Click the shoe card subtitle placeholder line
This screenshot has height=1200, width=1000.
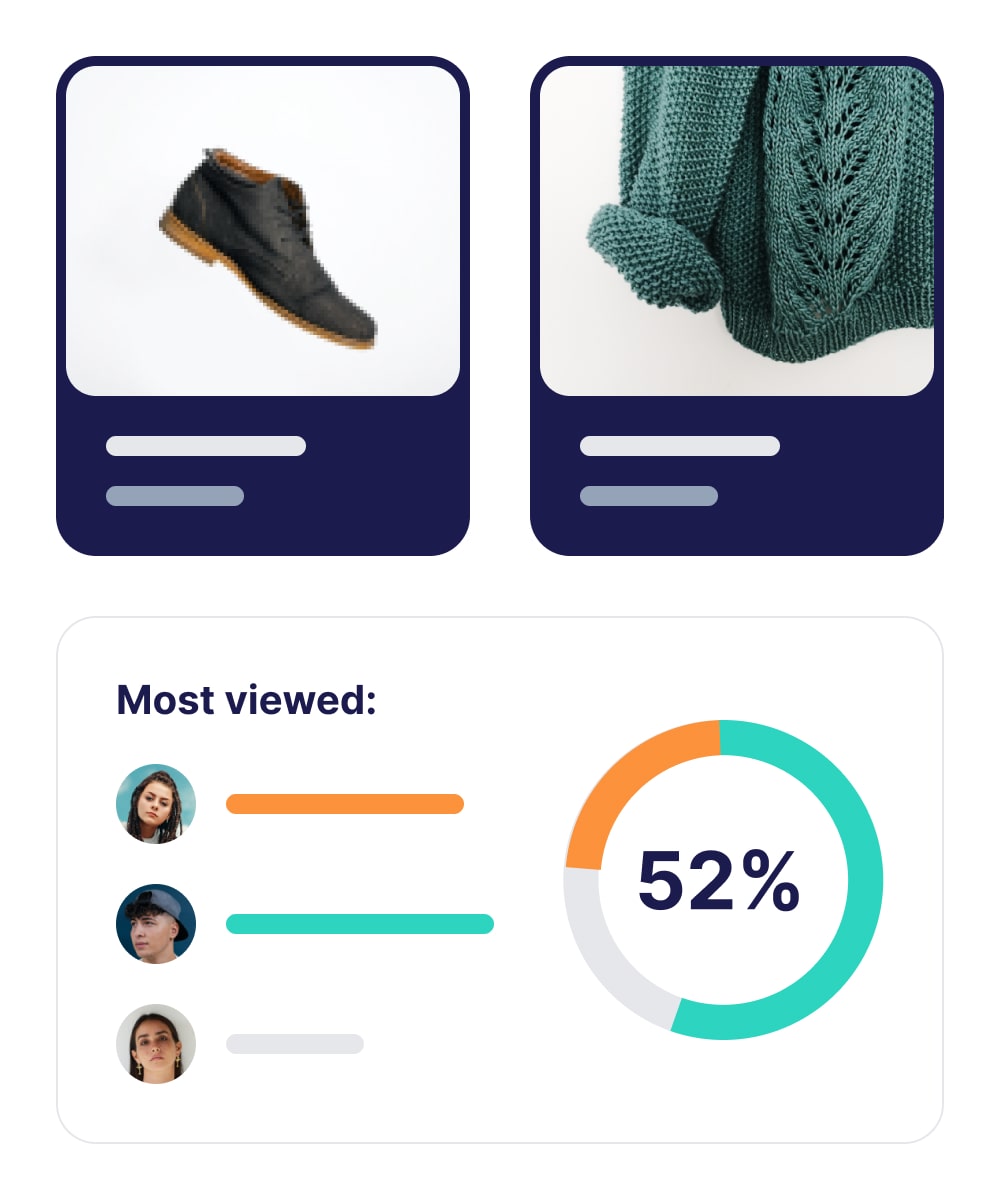[x=175, y=496]
